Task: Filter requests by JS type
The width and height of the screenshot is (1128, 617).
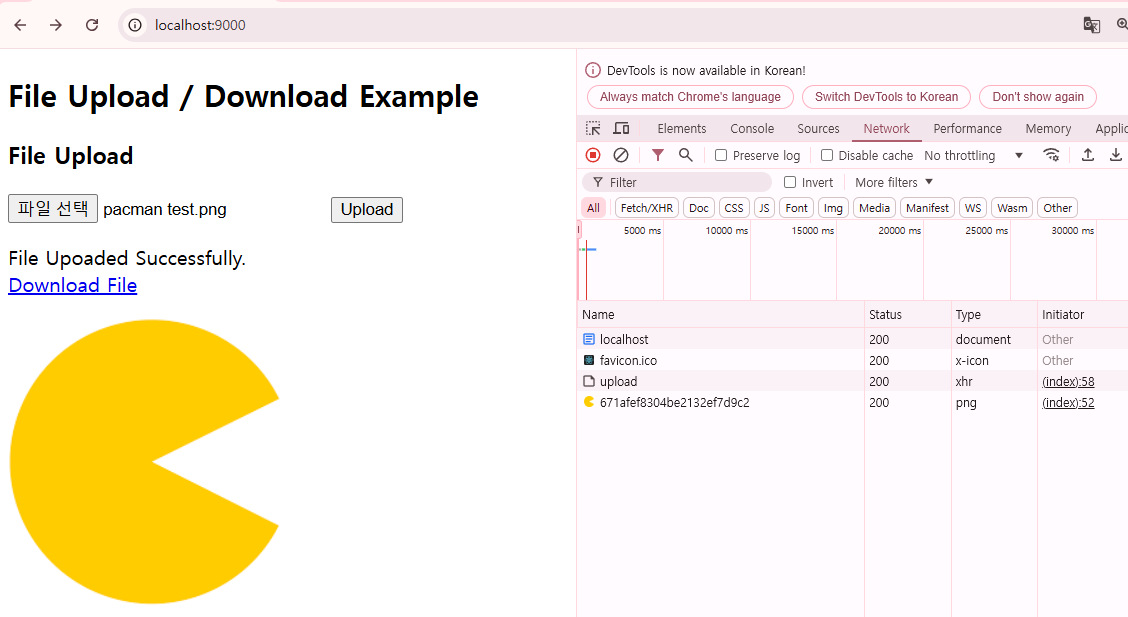Action: pyautogui.click(x=764, y=208)
